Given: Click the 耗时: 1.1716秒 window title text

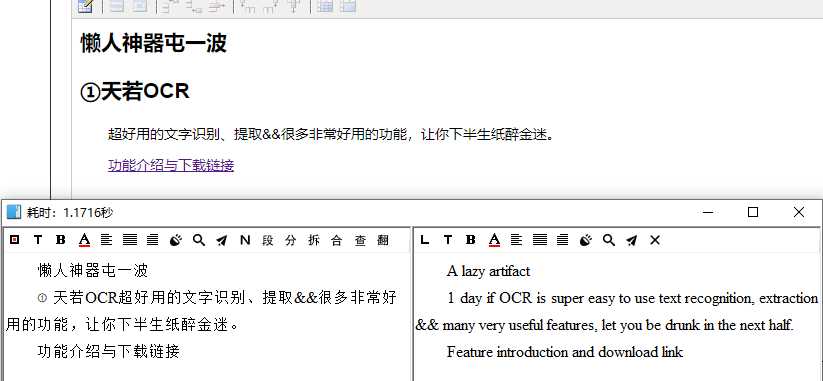Looking at the screenshot, I should coord(69,213).
